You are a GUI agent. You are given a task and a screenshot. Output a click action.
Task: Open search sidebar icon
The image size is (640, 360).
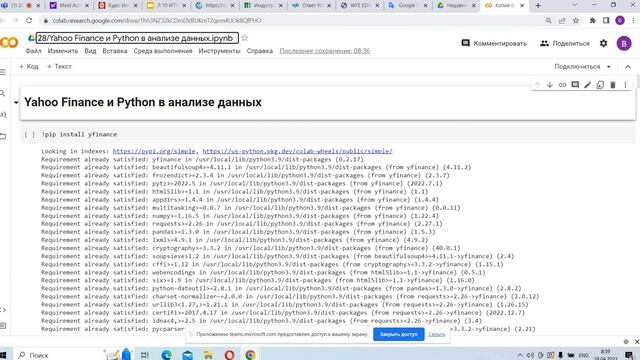[3, 93]
